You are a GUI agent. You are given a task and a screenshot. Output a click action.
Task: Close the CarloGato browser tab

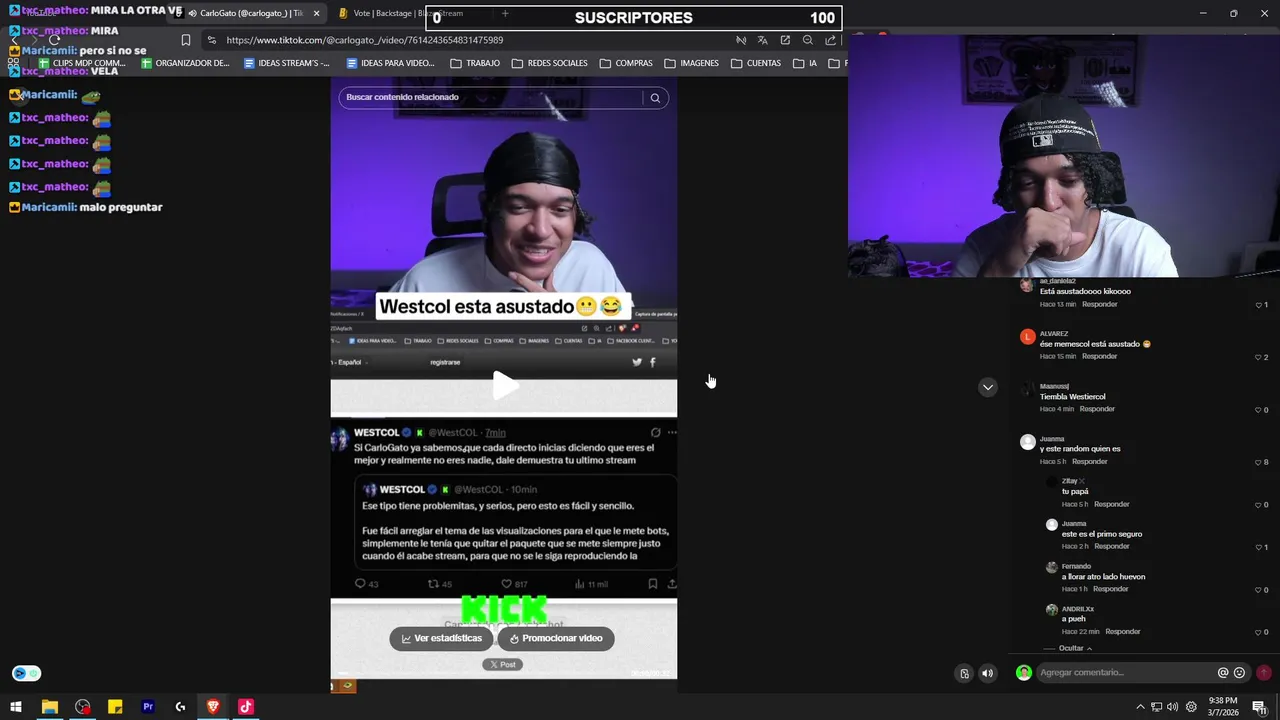[316, 13]
